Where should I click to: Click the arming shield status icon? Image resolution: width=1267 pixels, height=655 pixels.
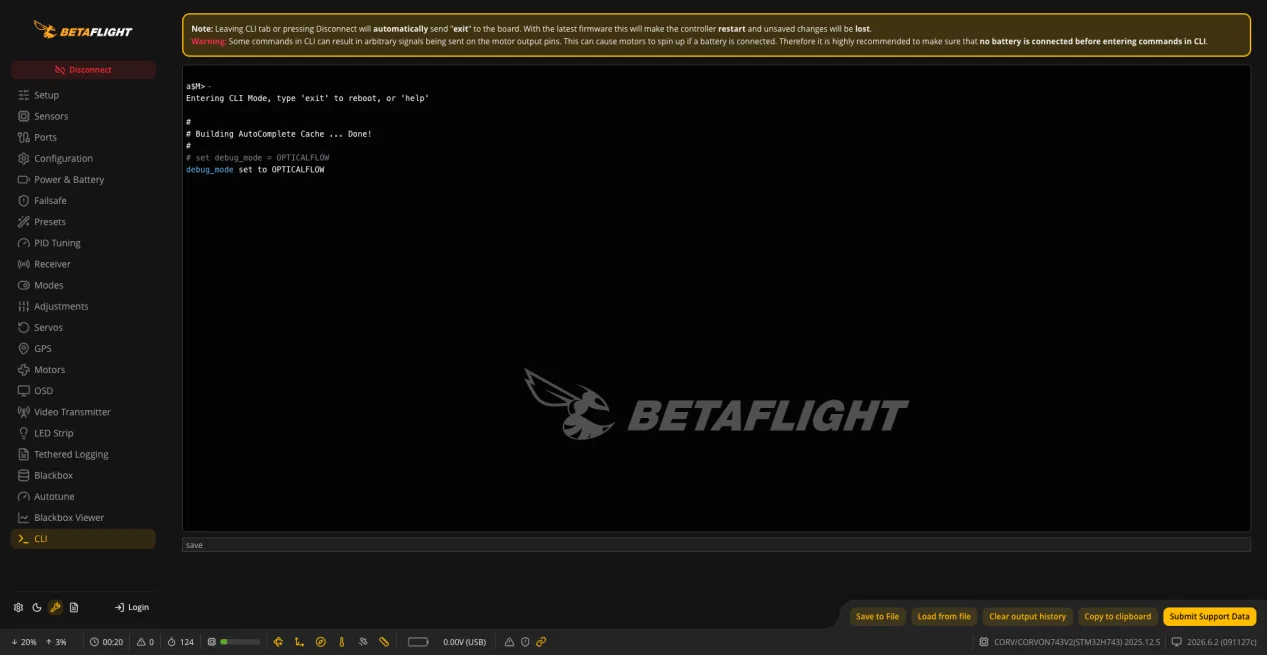click(x=525, y=642)
